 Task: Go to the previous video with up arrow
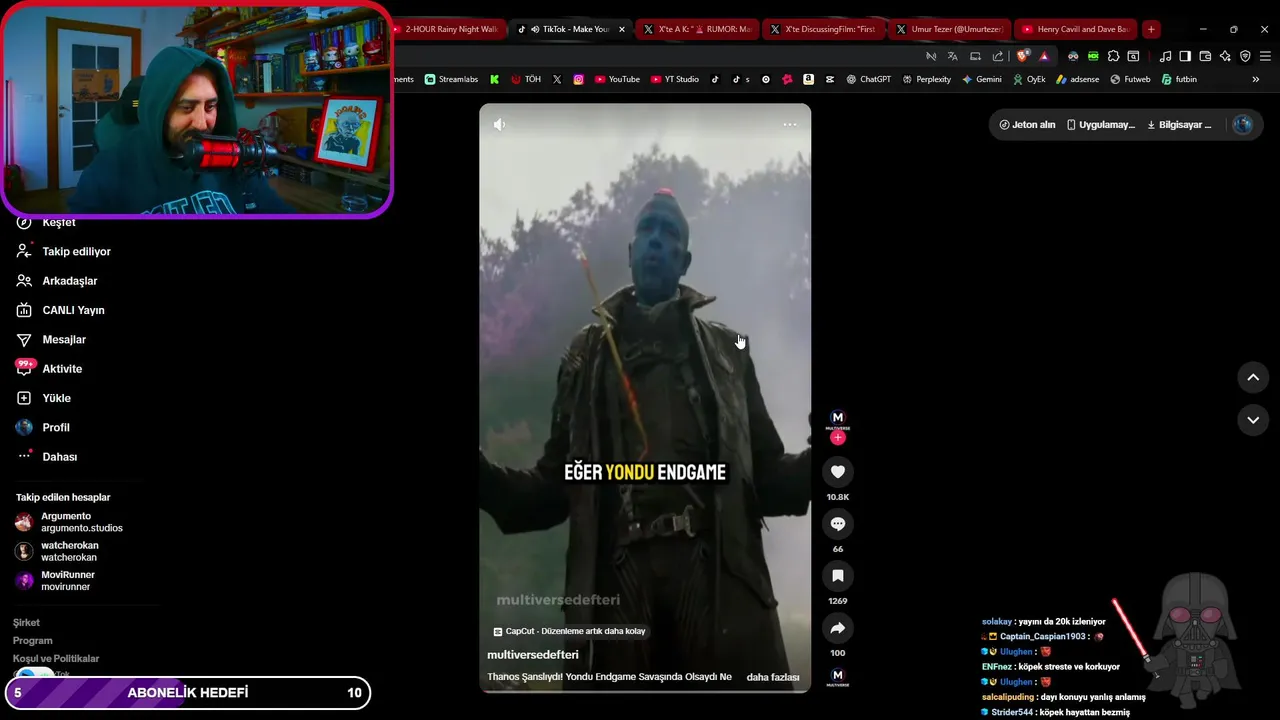click(1253, 377)
